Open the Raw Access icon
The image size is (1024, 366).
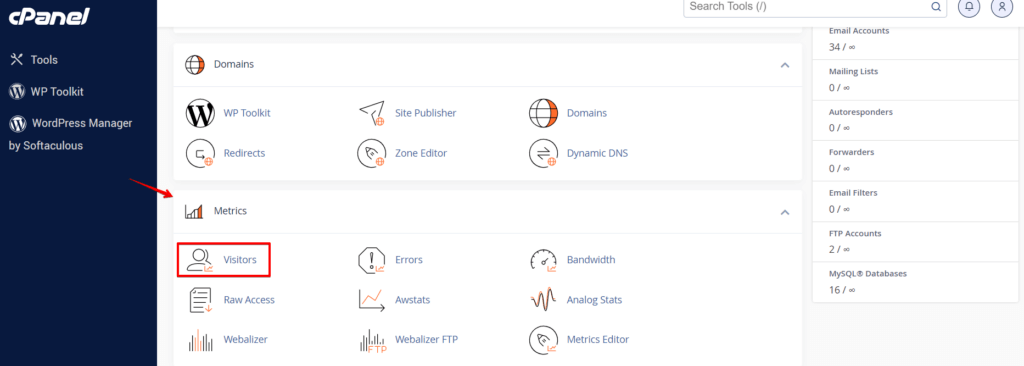200,300
